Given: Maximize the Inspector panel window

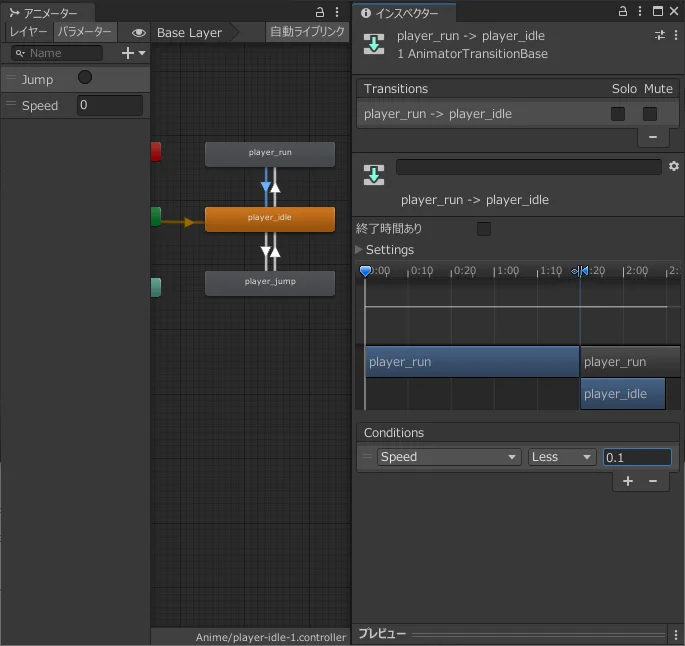Looking at the screenshot, I should pos(657,11).
